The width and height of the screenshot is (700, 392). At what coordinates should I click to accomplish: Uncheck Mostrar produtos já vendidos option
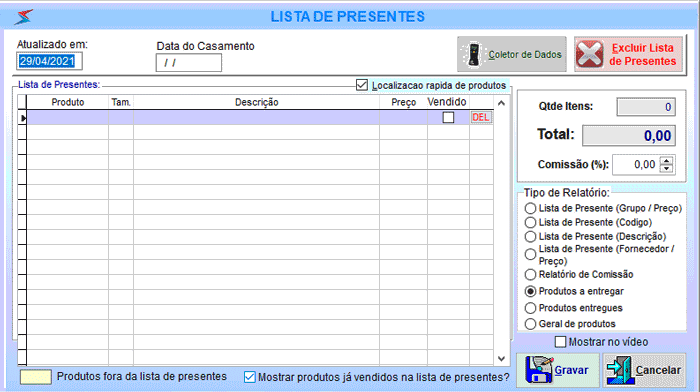[250, 377]
